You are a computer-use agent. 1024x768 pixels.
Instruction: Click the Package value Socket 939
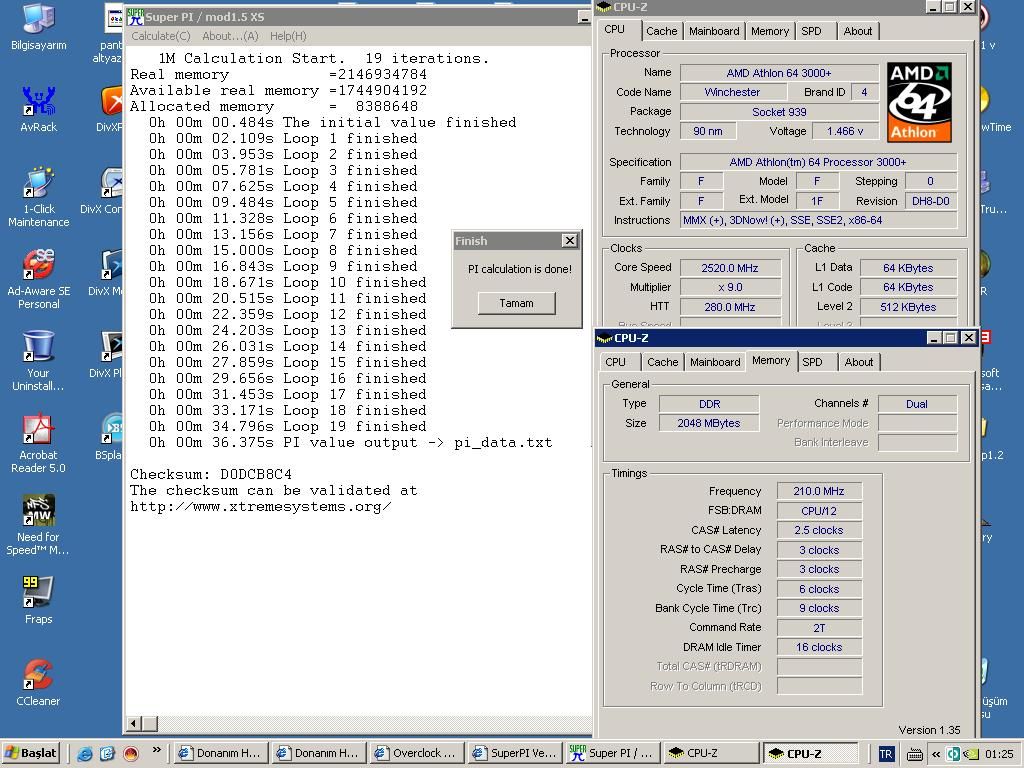[779, 112]
